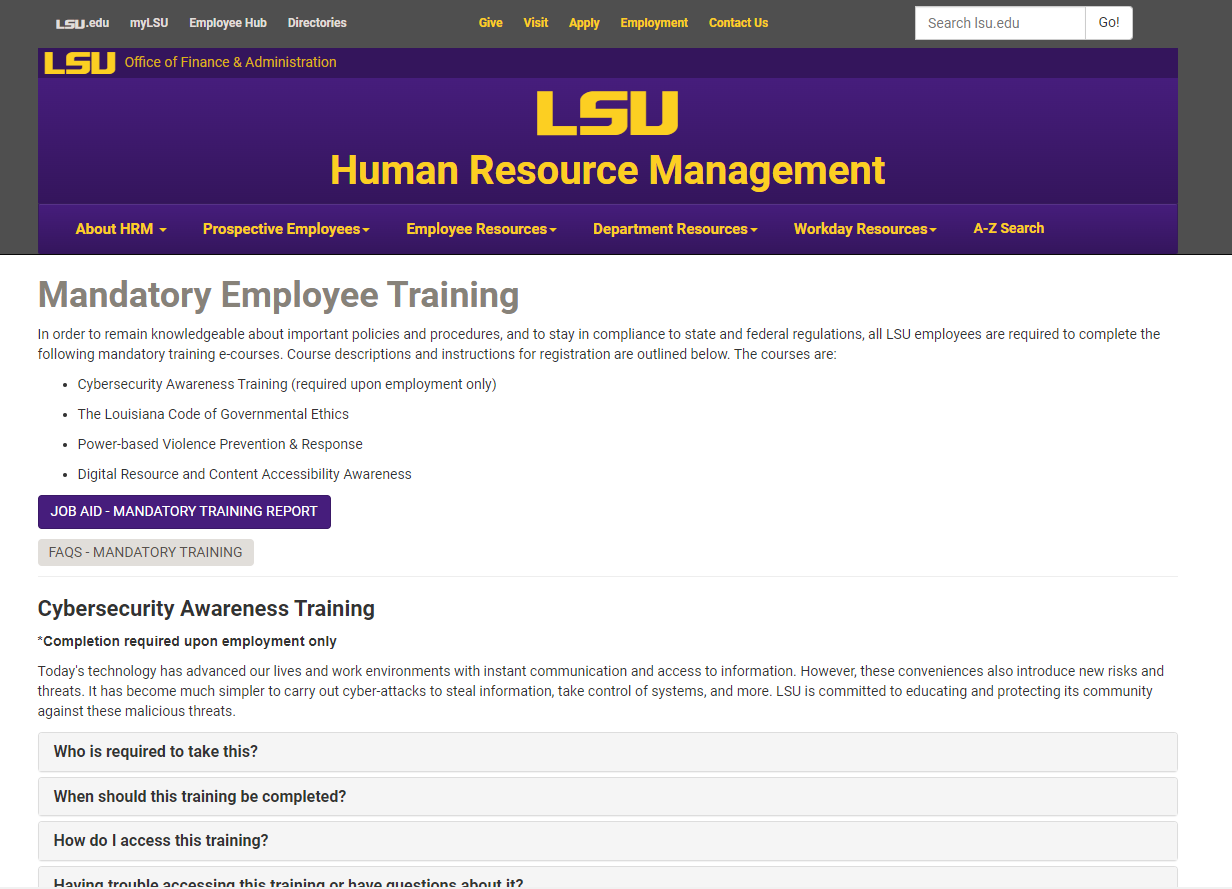Click the large LSU logo above Human Resource Management

coord(607,113)
